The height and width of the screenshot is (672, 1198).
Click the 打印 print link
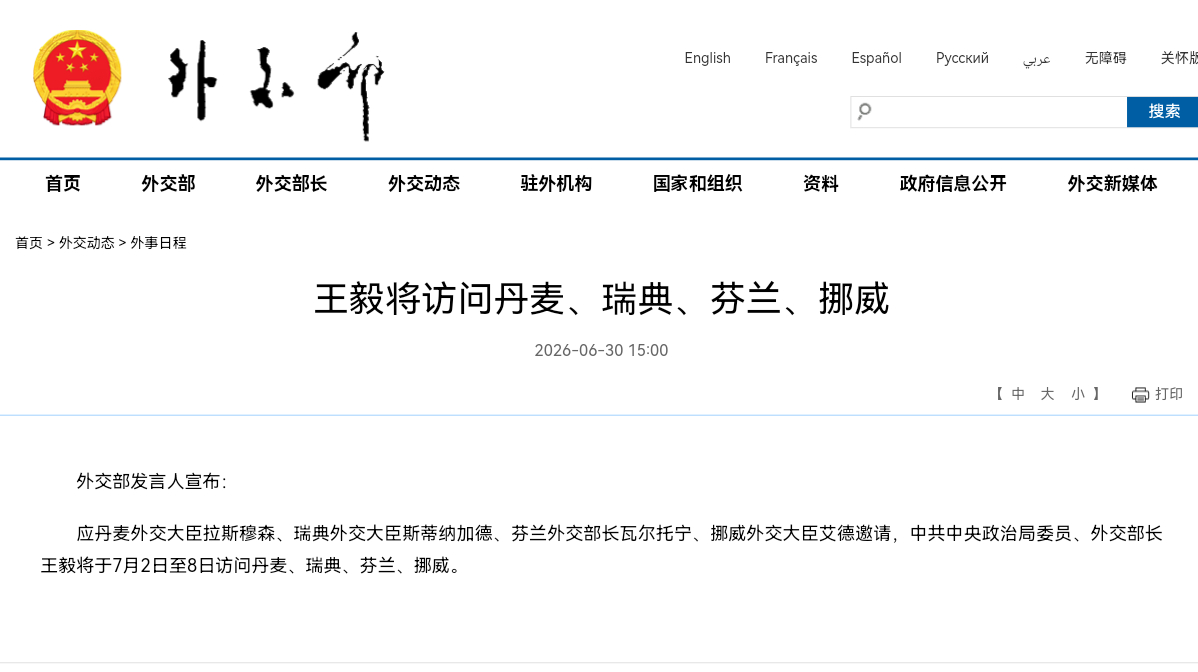1169,394
